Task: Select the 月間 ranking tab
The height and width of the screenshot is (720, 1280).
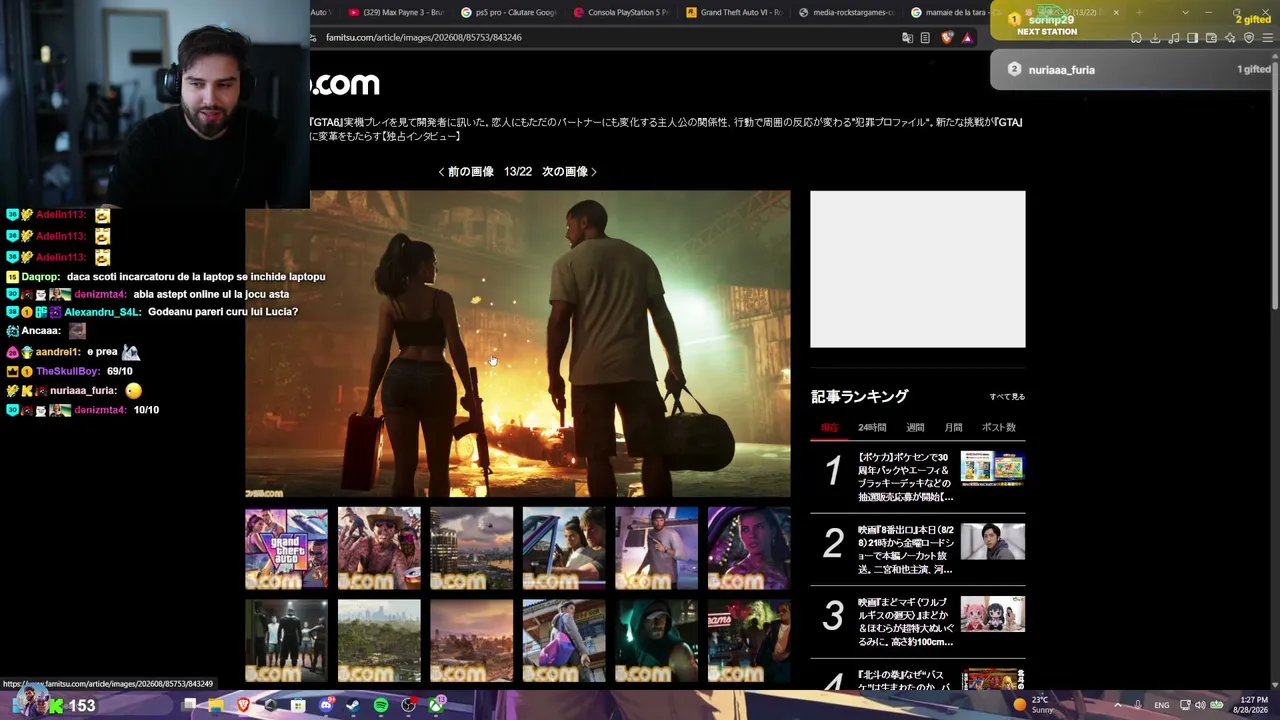Action: (x=953, y=428)
